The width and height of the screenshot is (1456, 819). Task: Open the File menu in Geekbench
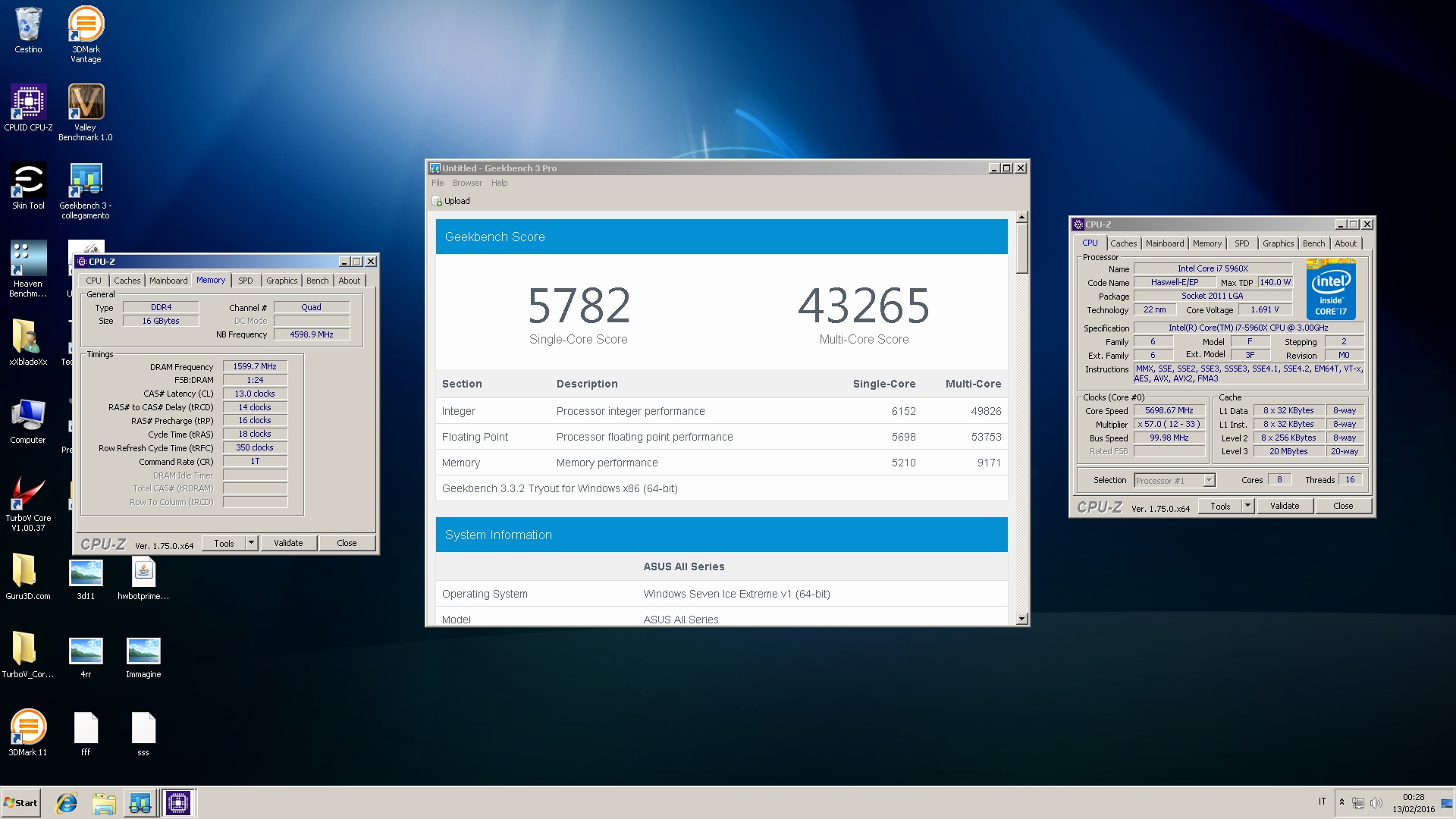[438, 183]
